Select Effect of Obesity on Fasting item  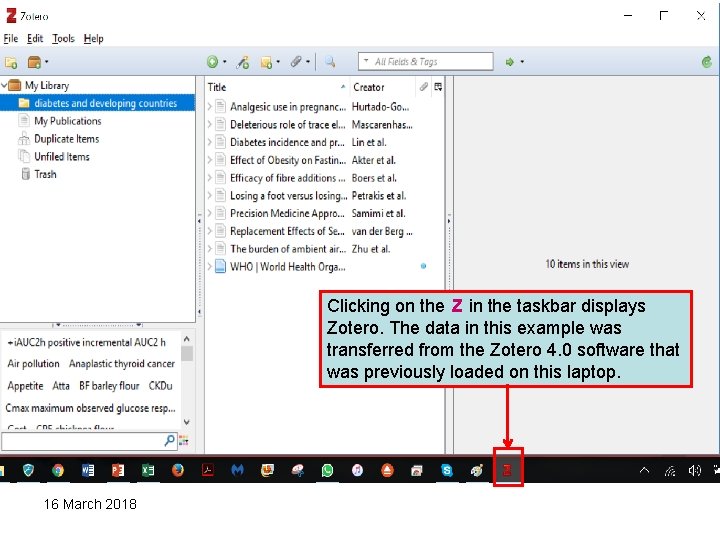point(325,160)
